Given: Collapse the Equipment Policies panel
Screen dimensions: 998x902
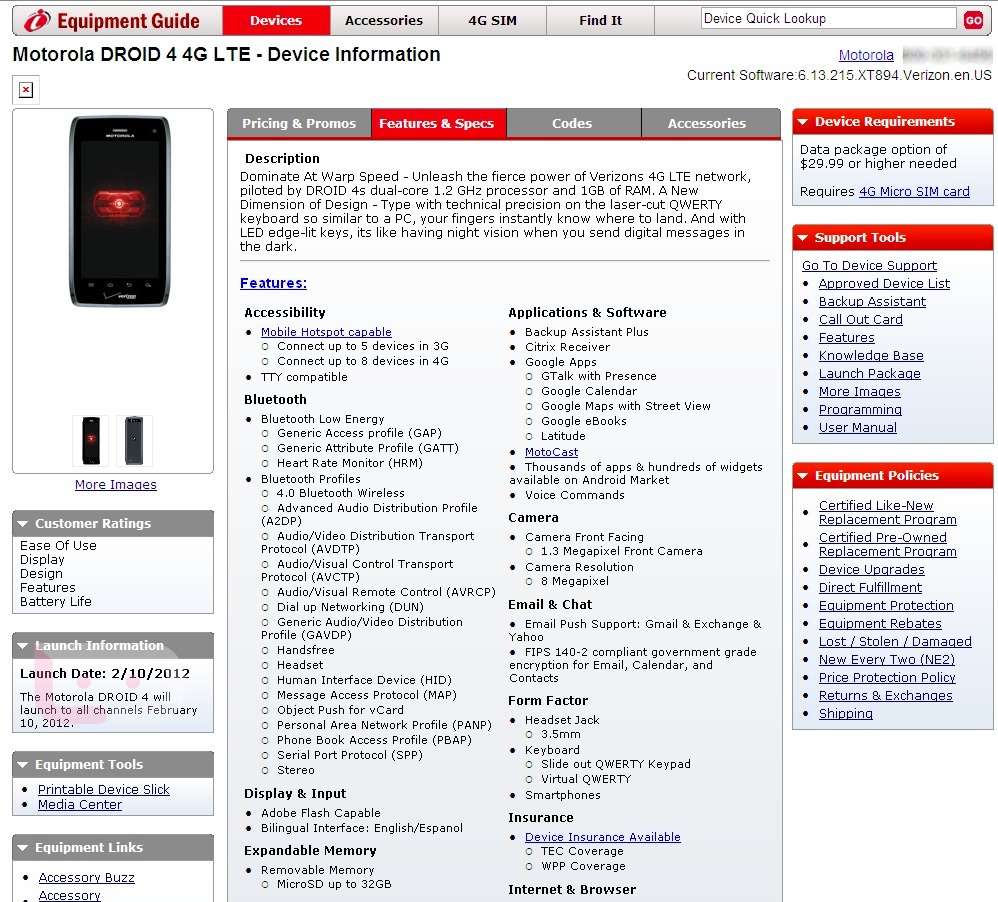Looking at the screenshot, I should (803, 476).
